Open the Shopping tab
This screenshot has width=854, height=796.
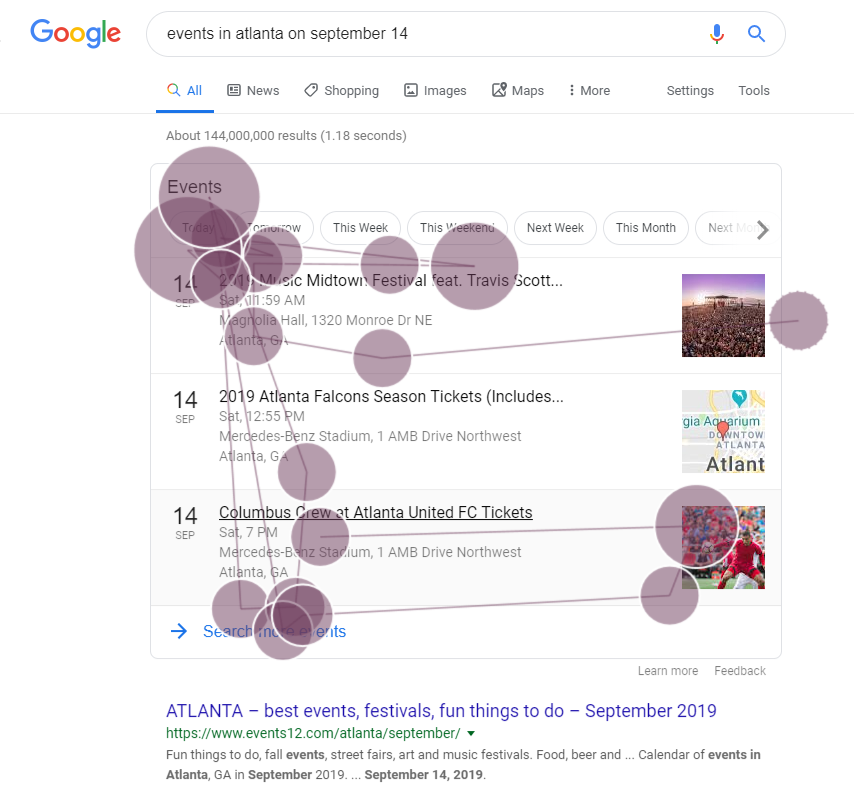[341, 90]
